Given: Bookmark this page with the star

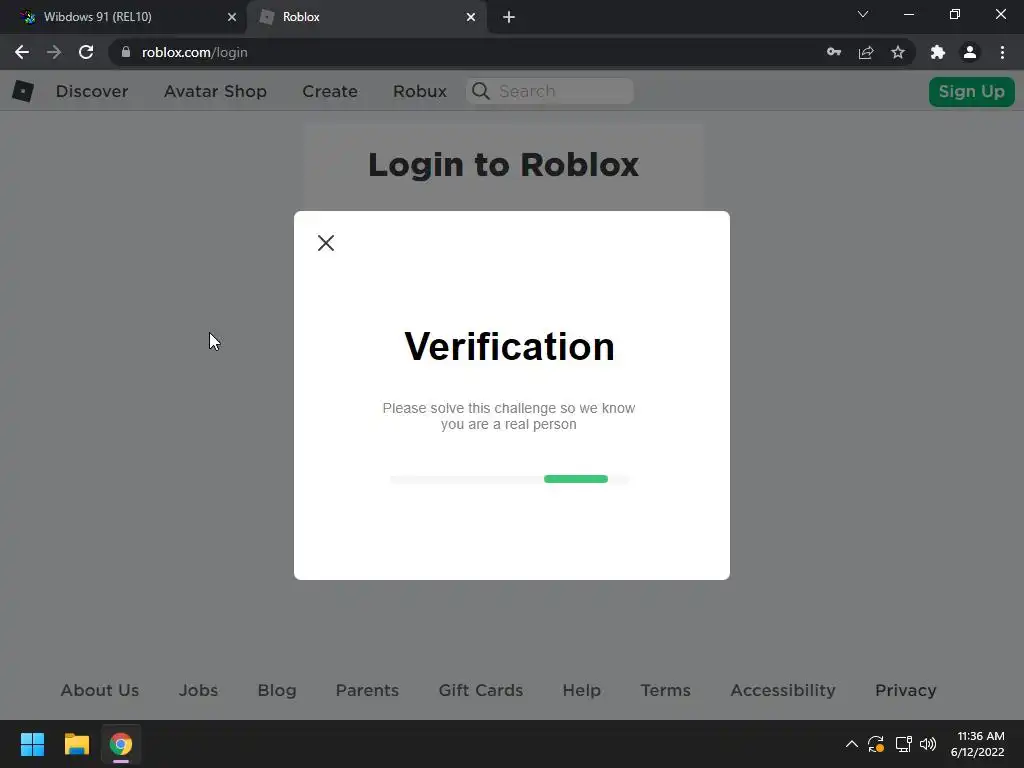Looking at the screenshot, I should [x=898, y=52].
